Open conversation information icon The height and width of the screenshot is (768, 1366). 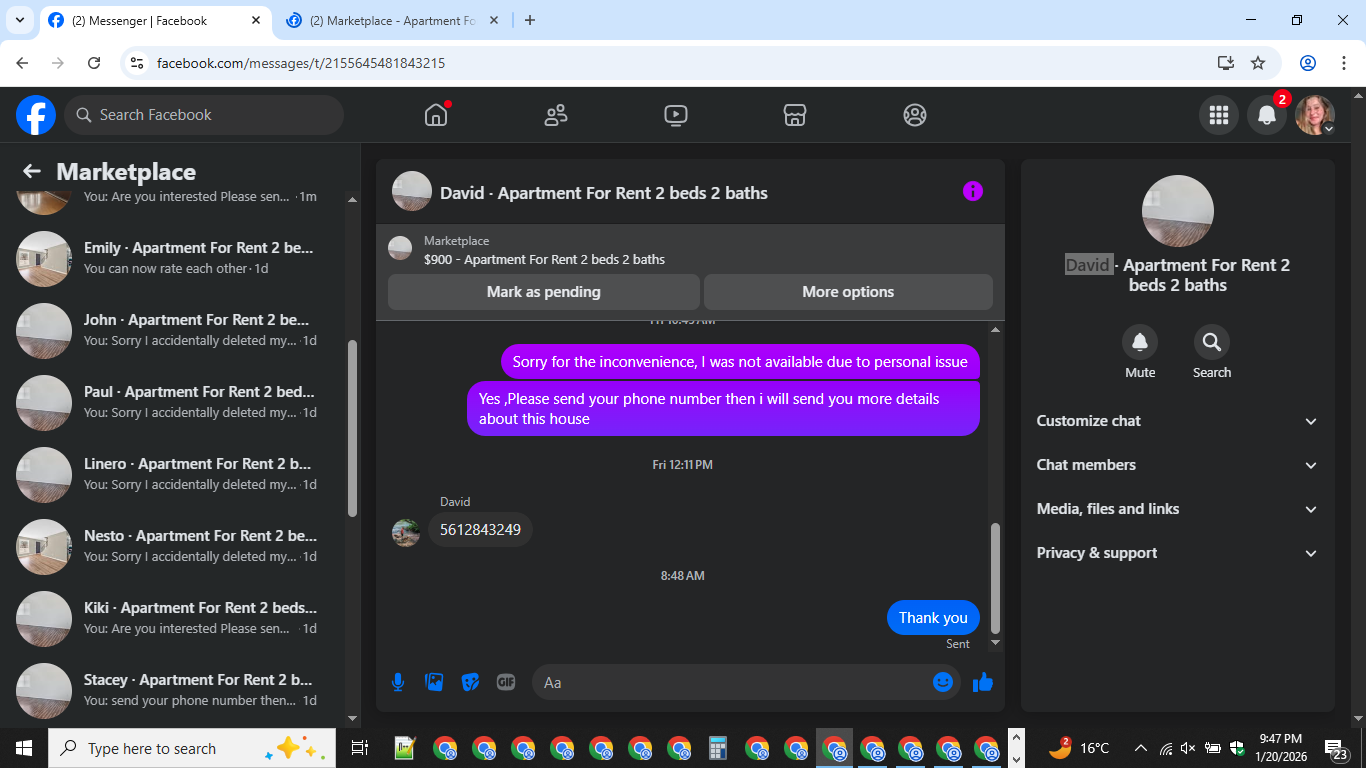(973, 191)
